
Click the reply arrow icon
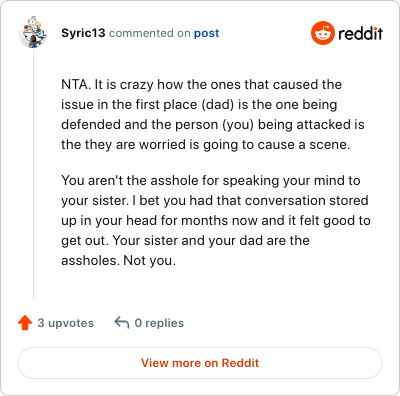click(x=122, y=323)
